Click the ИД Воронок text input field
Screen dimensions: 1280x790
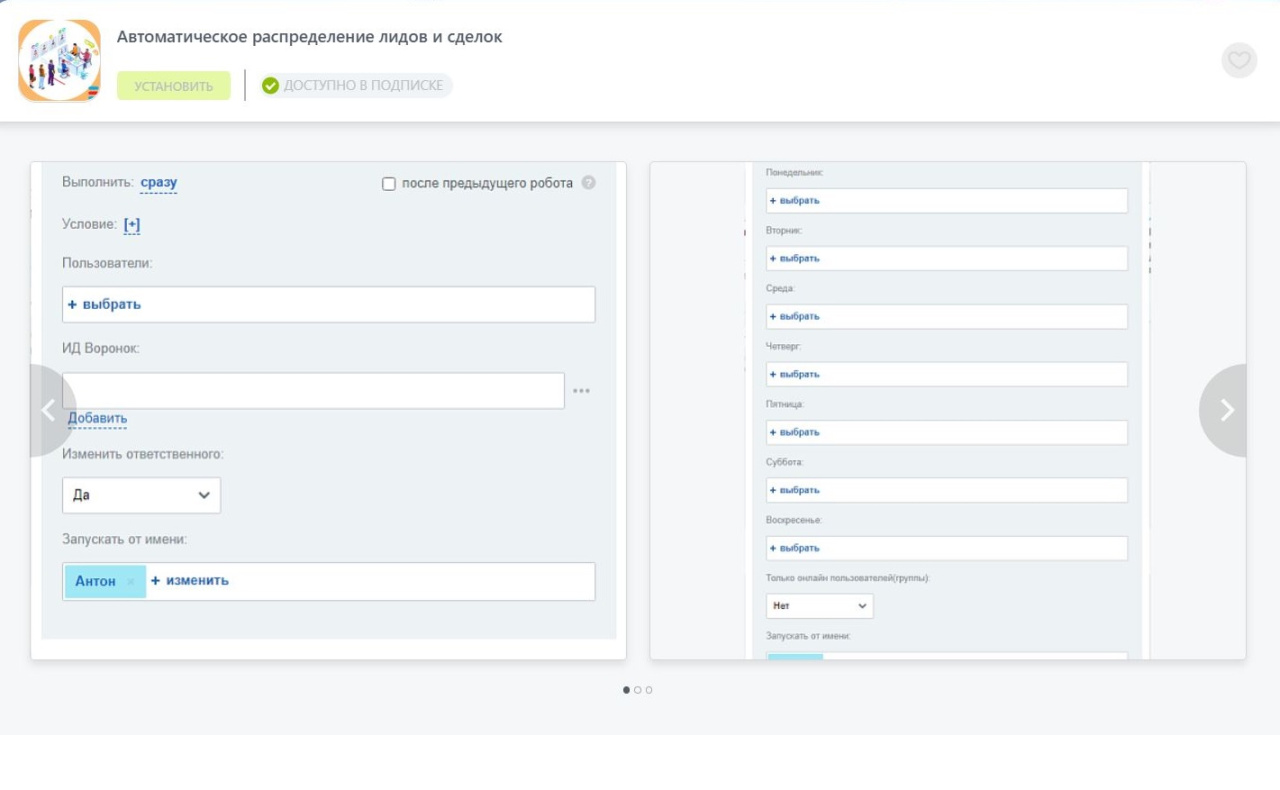[x=313, y=391]
